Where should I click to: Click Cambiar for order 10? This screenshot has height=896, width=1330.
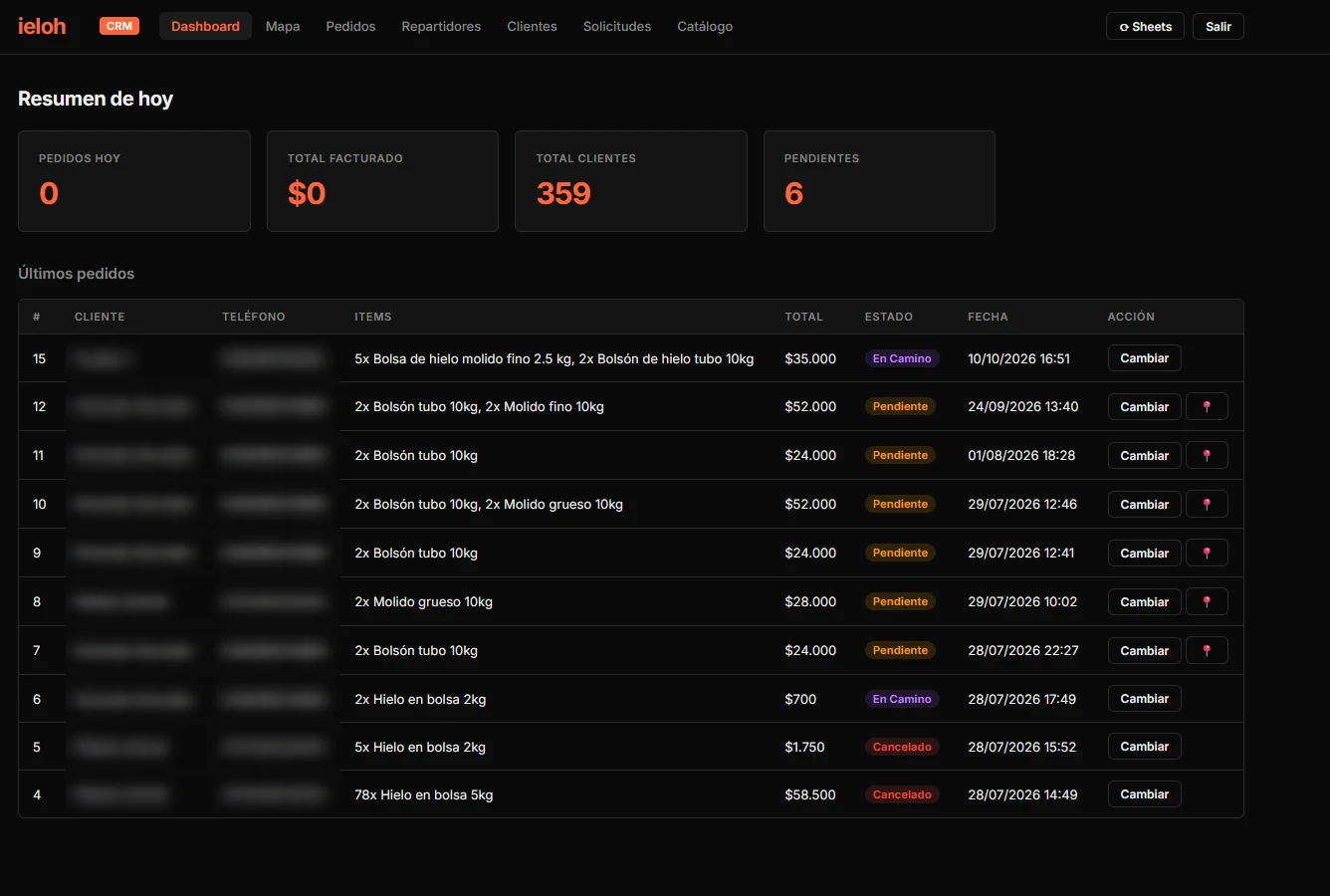point(1145,504)
